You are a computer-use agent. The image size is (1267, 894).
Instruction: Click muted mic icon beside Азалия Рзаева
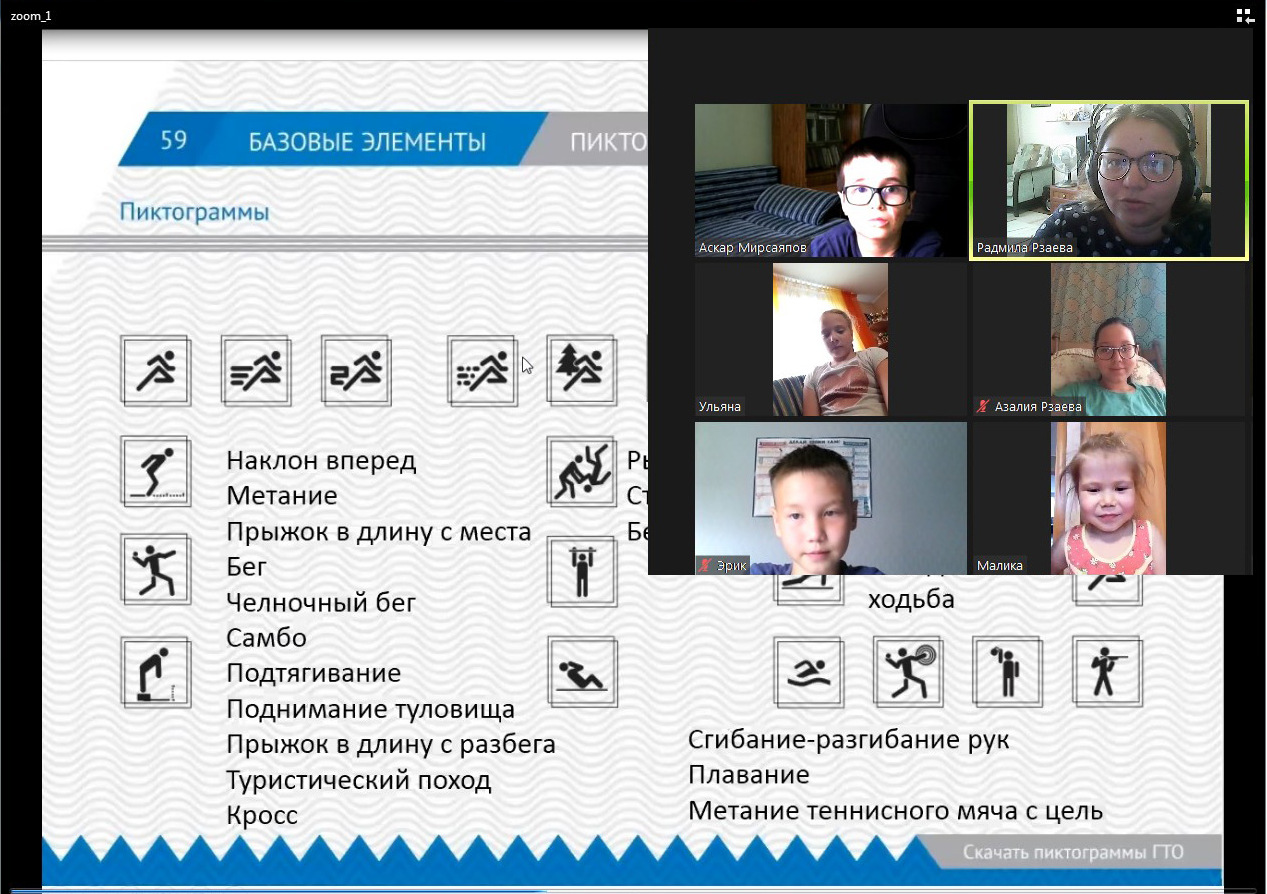point(984,407)
